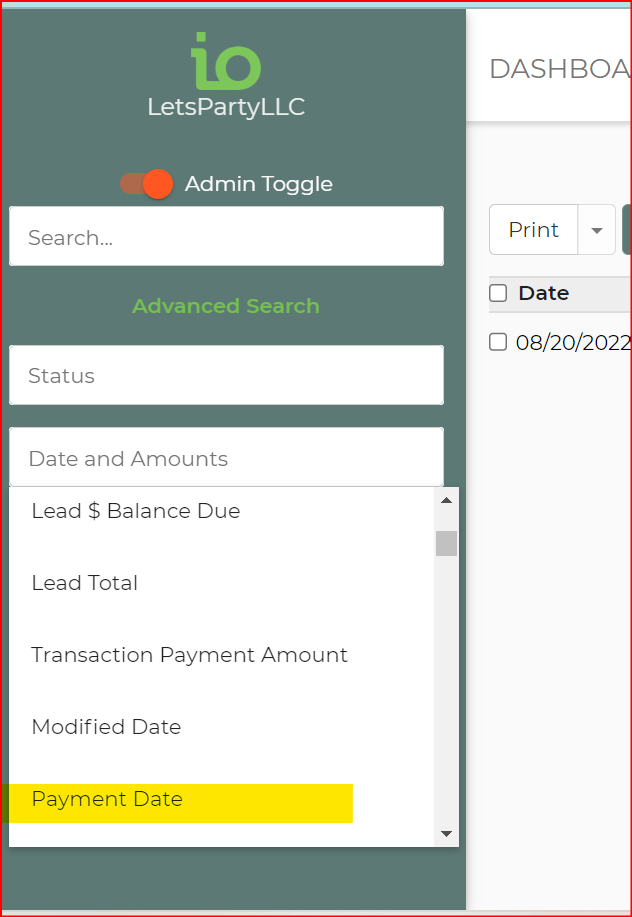
Task: Click the Search input field
Action: (x=226, y=237)
